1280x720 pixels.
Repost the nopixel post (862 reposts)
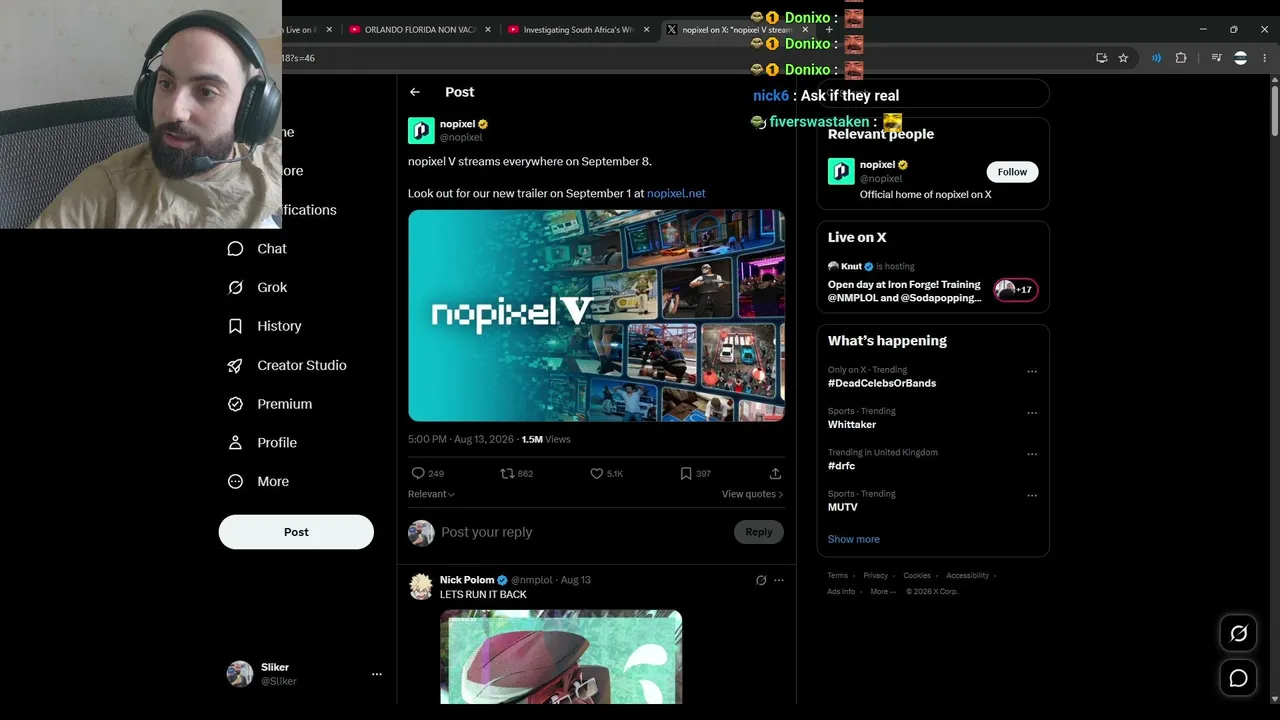507,473
